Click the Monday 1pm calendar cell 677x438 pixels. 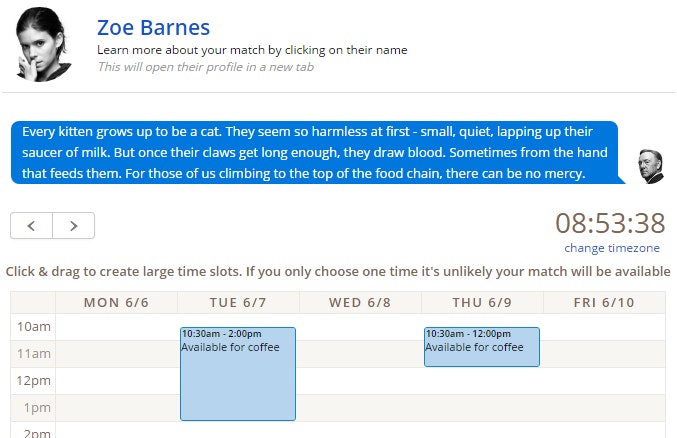[116, 408]
